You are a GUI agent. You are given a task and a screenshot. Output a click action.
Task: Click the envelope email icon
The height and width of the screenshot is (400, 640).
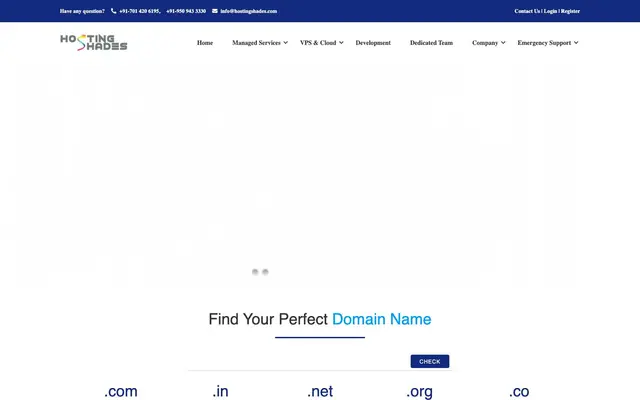click(215, 11)
